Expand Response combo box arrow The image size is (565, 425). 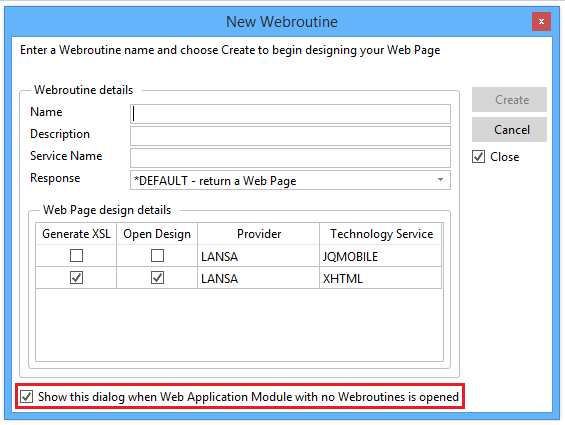(440, 180)
